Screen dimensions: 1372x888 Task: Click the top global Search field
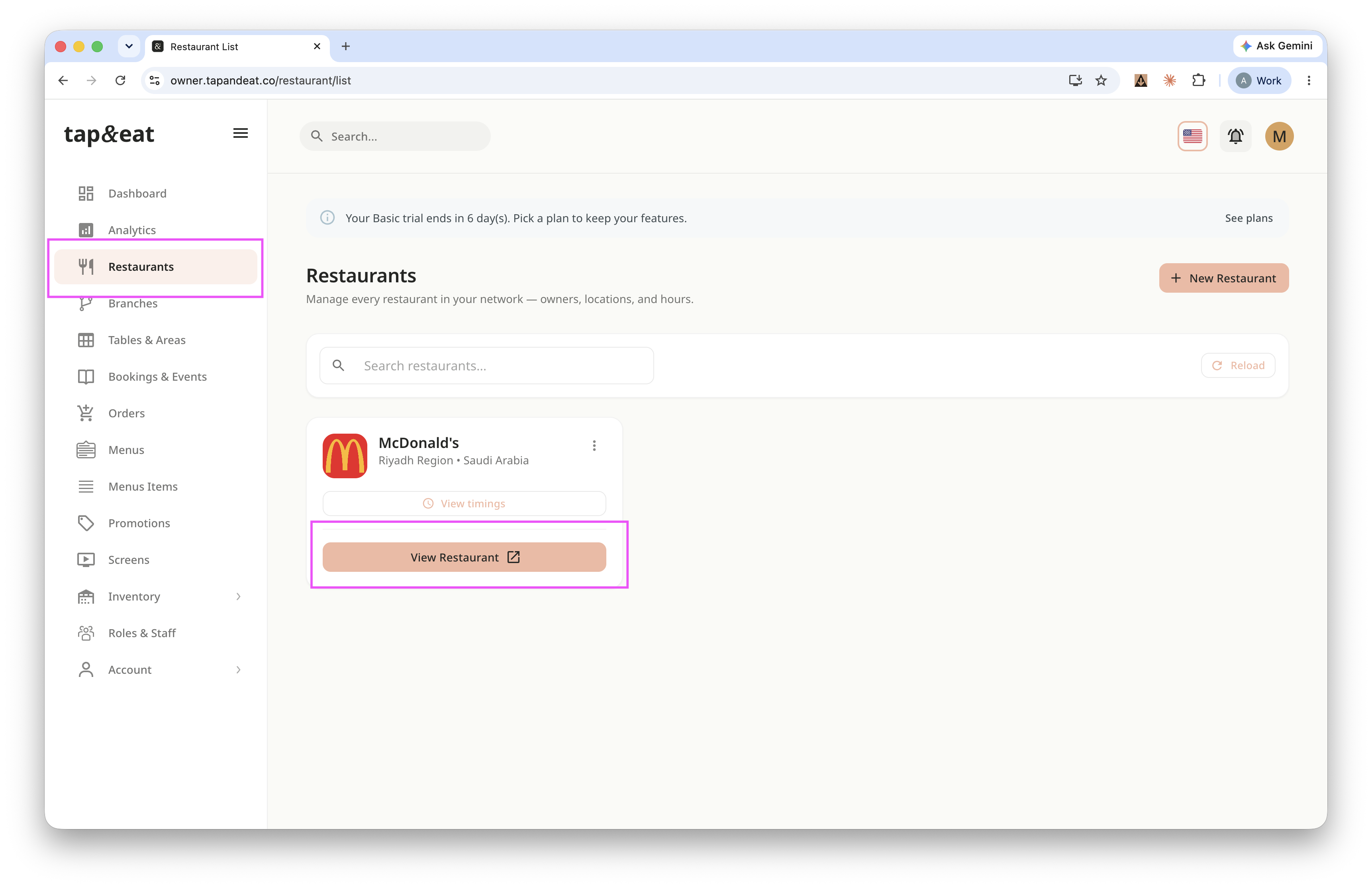(x=395, y=137)
